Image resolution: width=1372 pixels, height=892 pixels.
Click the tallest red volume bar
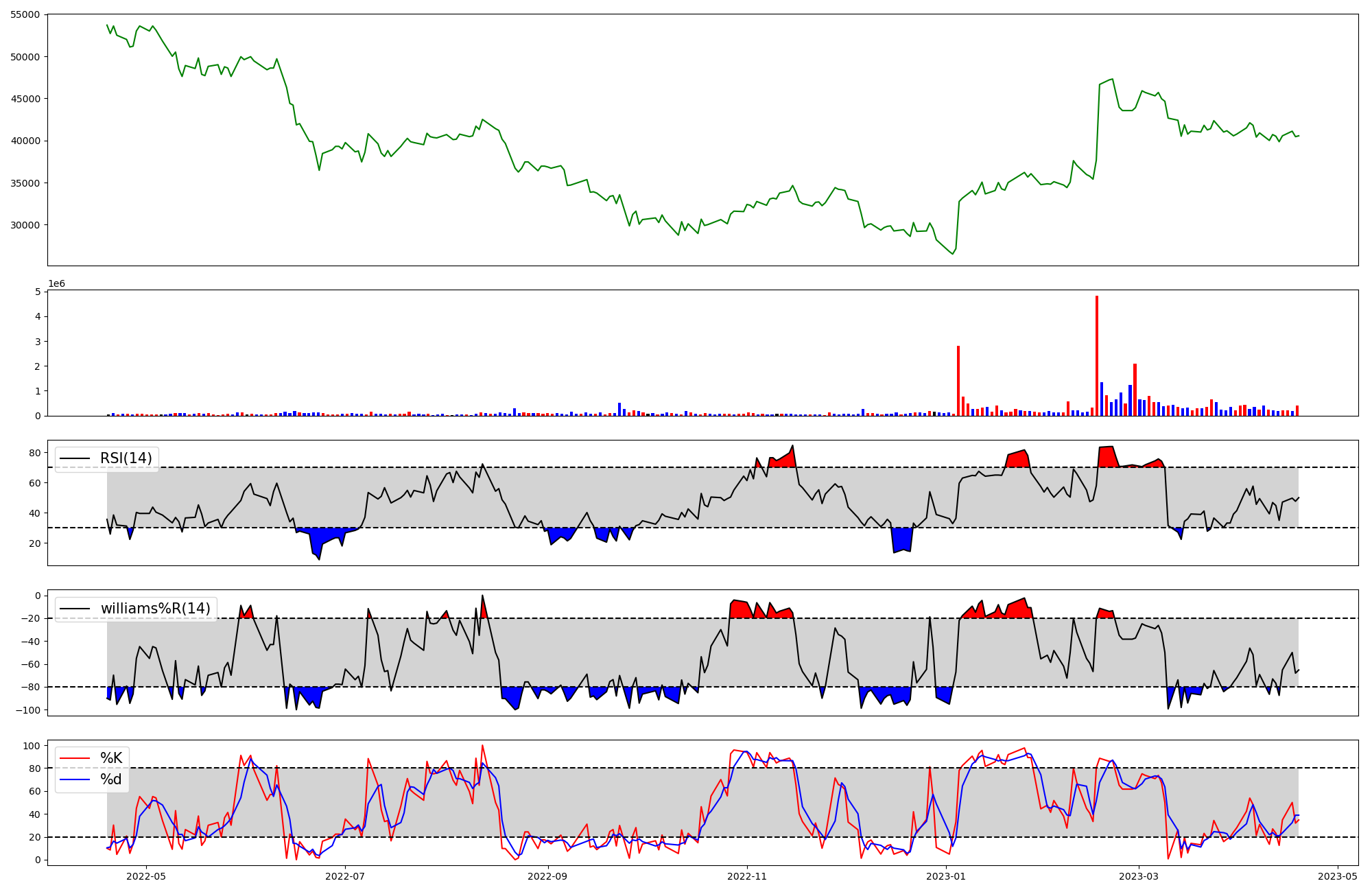click(1097, 355)
